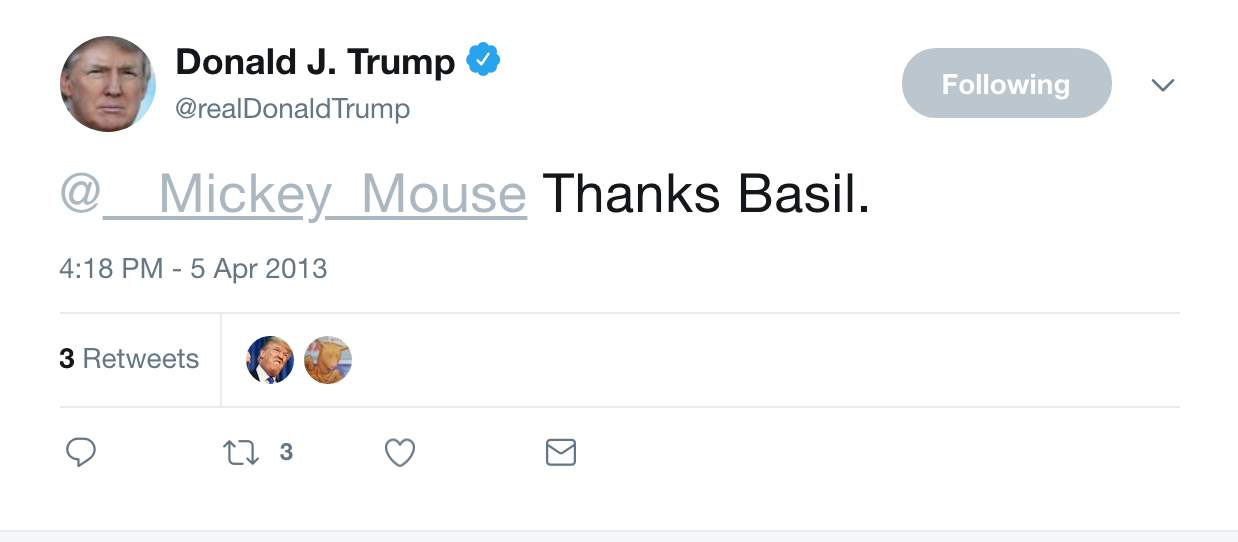The image size is (1238, 542).
Task: Open the Donald J. Trump name link
Action: tap(315, 62)
